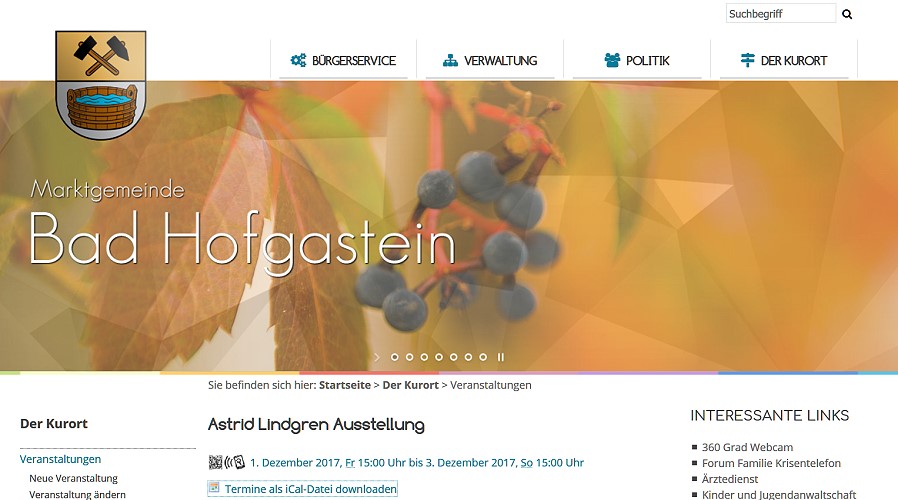
Task: Click the people icon next to Politik
Action: [612, 60]
